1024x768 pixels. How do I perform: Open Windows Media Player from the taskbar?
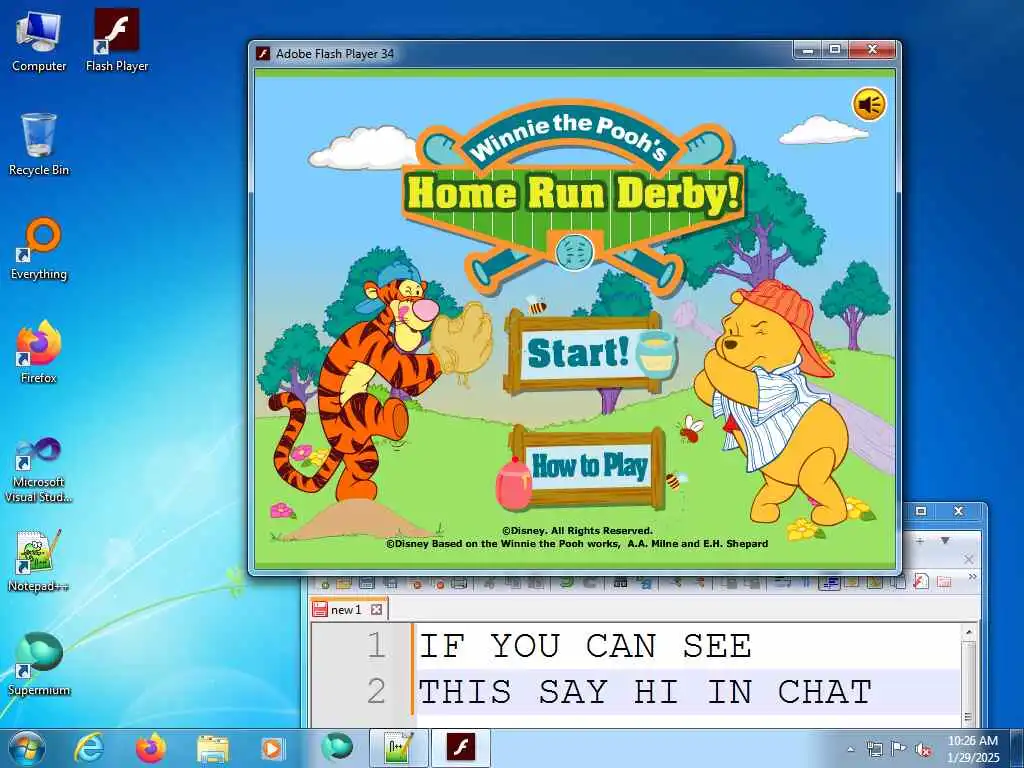pyautogui.click(x=272, y=749)
